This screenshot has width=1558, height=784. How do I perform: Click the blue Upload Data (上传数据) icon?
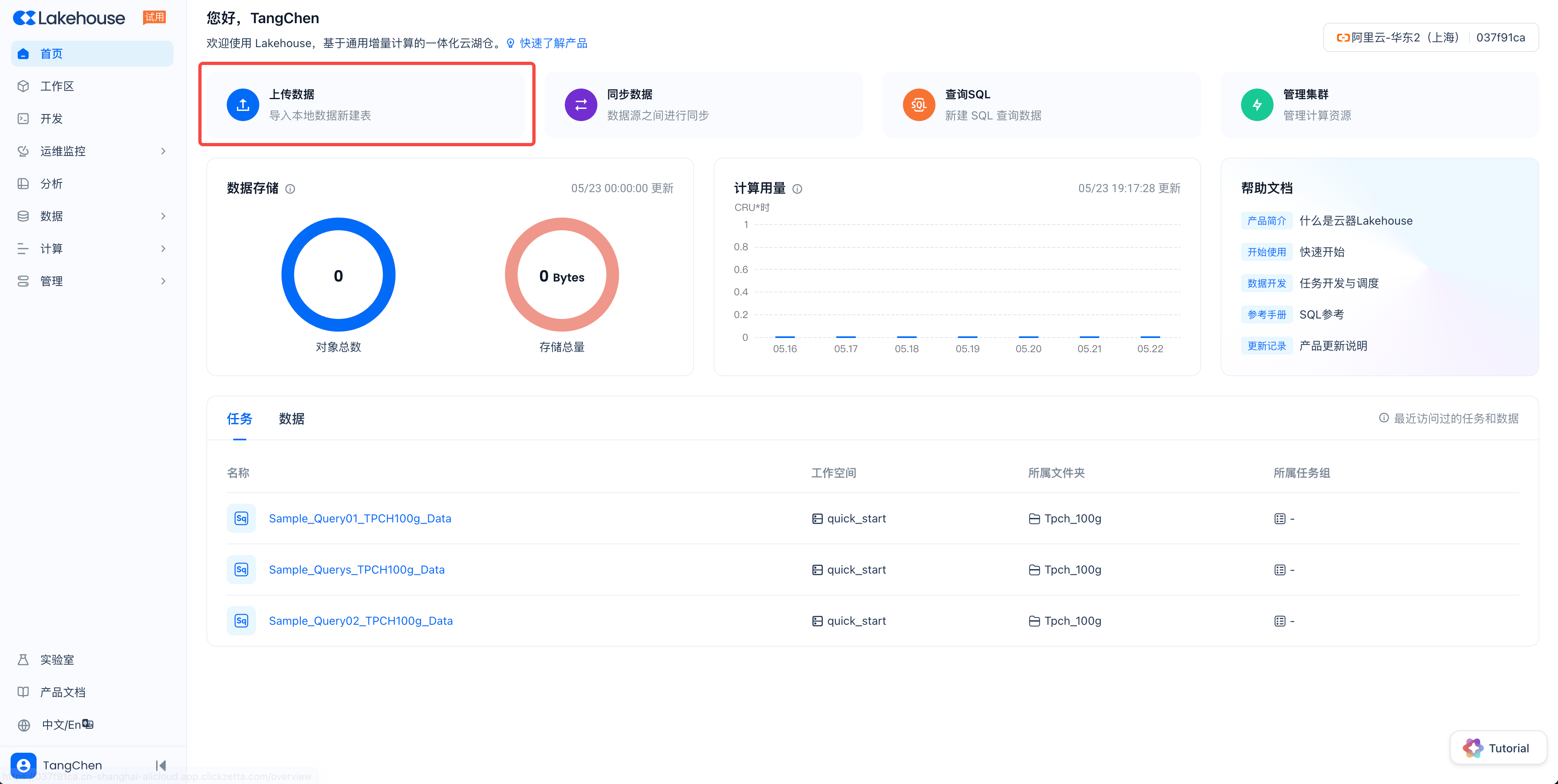[243, 104]
